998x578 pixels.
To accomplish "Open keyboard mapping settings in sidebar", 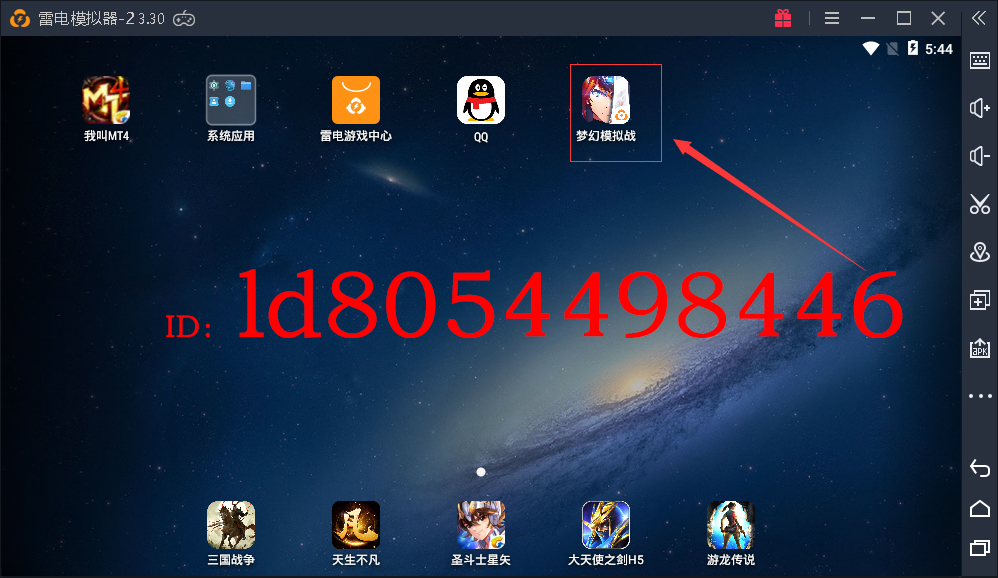I will pyautogui.click(x=980, y=61).
